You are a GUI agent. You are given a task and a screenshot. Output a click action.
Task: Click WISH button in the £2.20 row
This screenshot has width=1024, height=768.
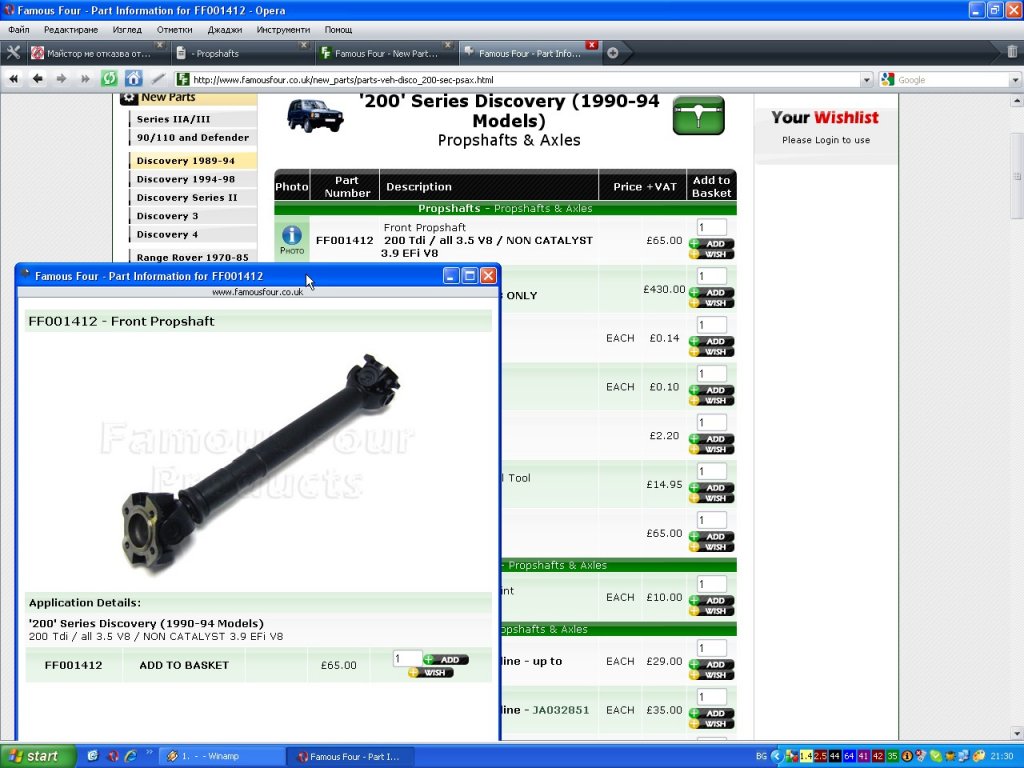pyautogui.click(x=711, y=449)
